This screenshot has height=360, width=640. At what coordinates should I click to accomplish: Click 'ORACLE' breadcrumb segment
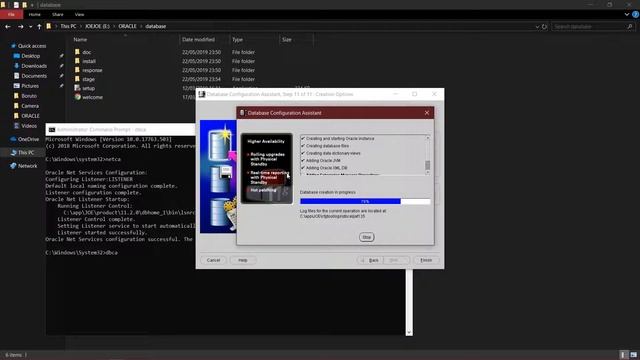pyautogui.click(x=127, y=26)
